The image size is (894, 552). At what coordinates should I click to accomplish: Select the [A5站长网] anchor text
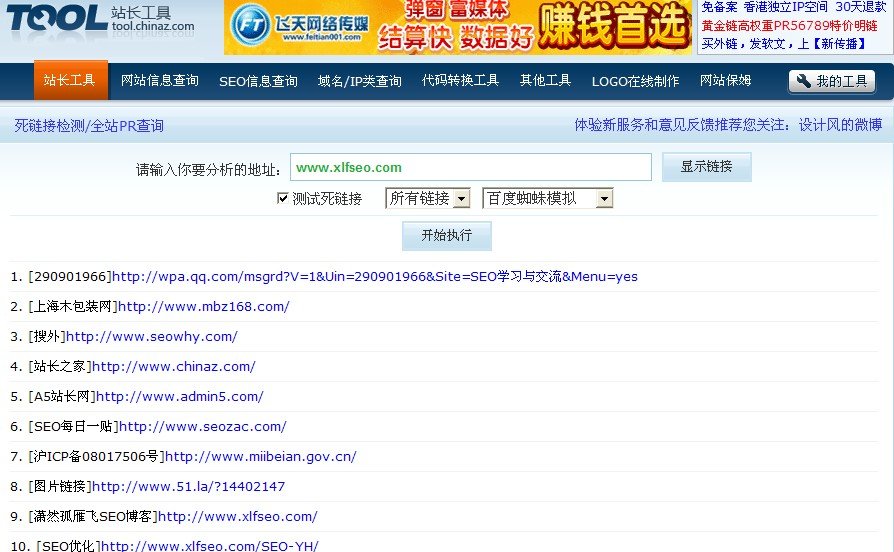(x=62, y=396)
